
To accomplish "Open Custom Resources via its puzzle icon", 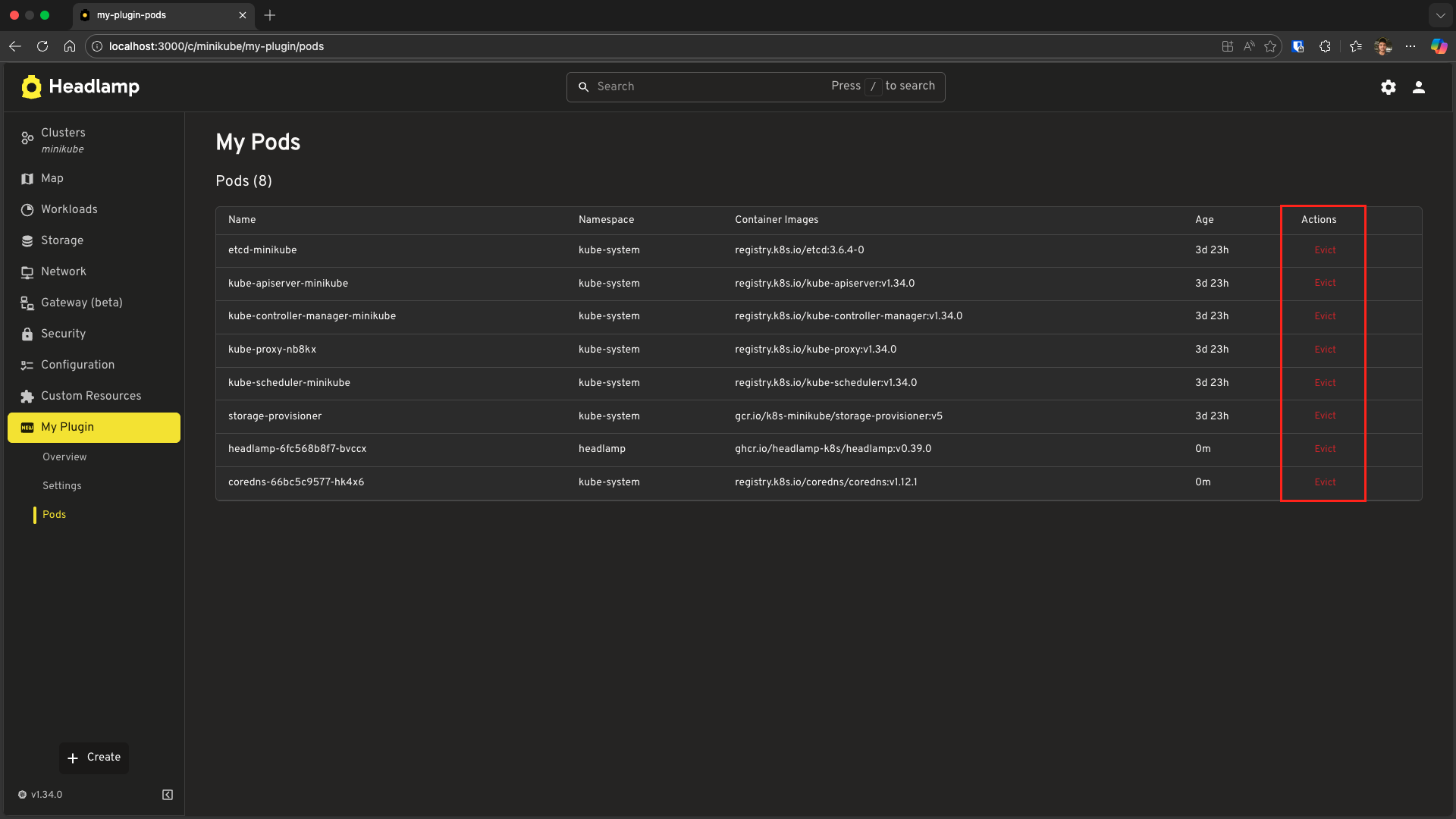I will [x=27, y=396].
